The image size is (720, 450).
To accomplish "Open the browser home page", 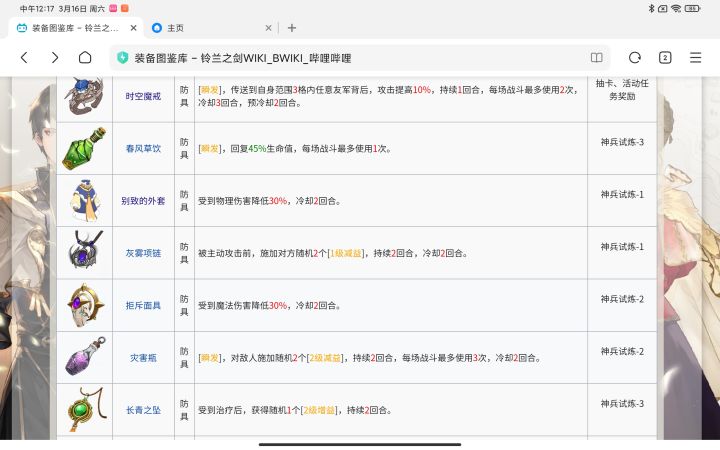I will 85,58.
